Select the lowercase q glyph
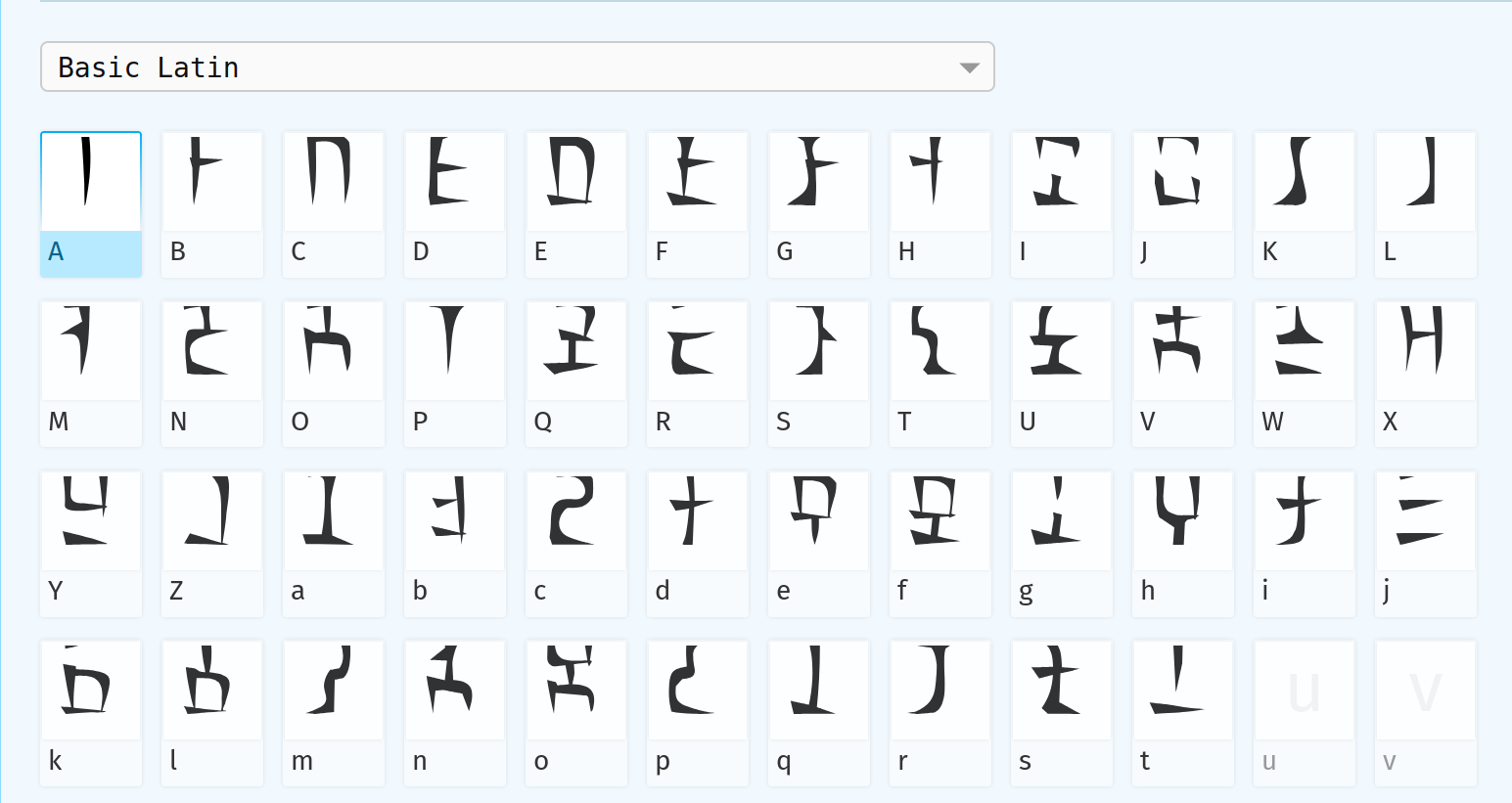The image size is (1512, 803). [x=819, y=690]
